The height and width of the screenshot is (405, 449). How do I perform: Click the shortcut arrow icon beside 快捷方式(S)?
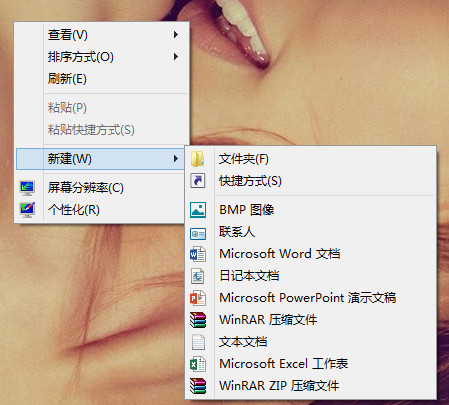click(198, 181)
